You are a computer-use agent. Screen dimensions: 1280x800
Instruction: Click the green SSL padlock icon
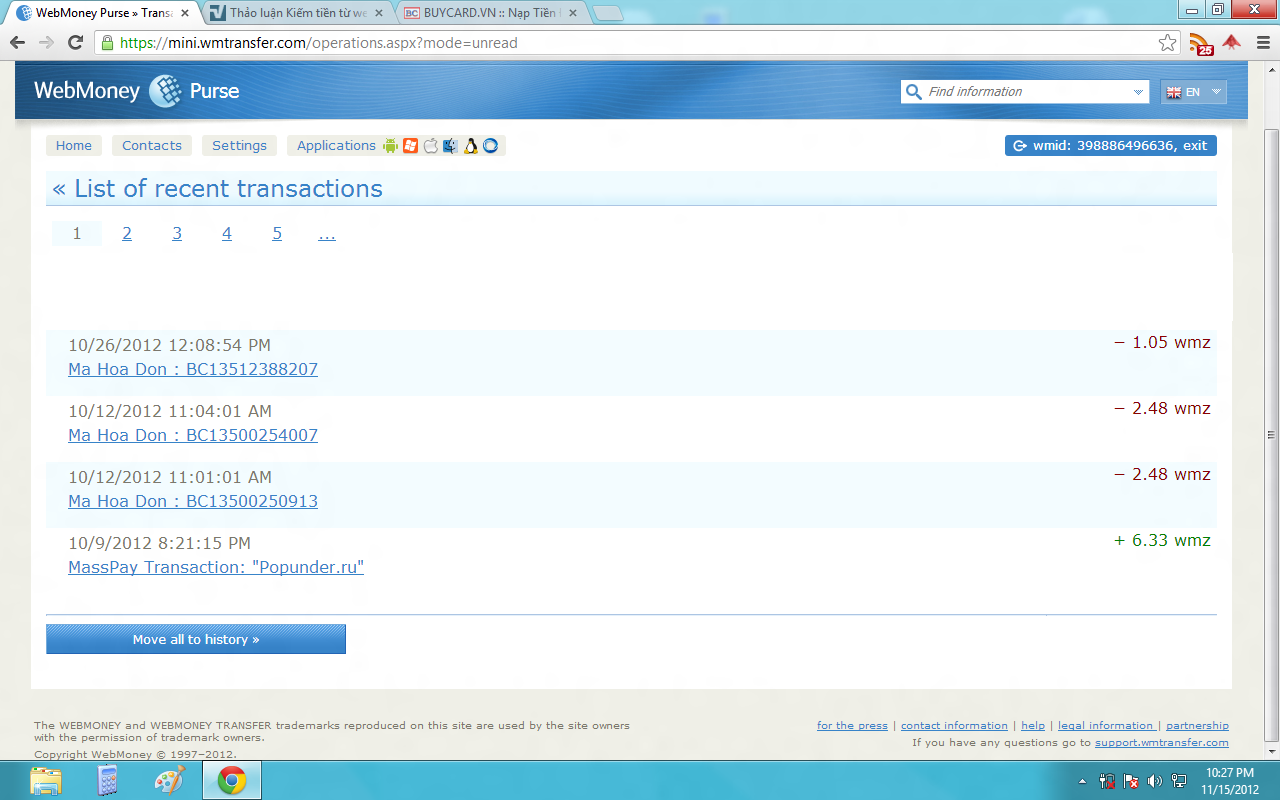107,43
